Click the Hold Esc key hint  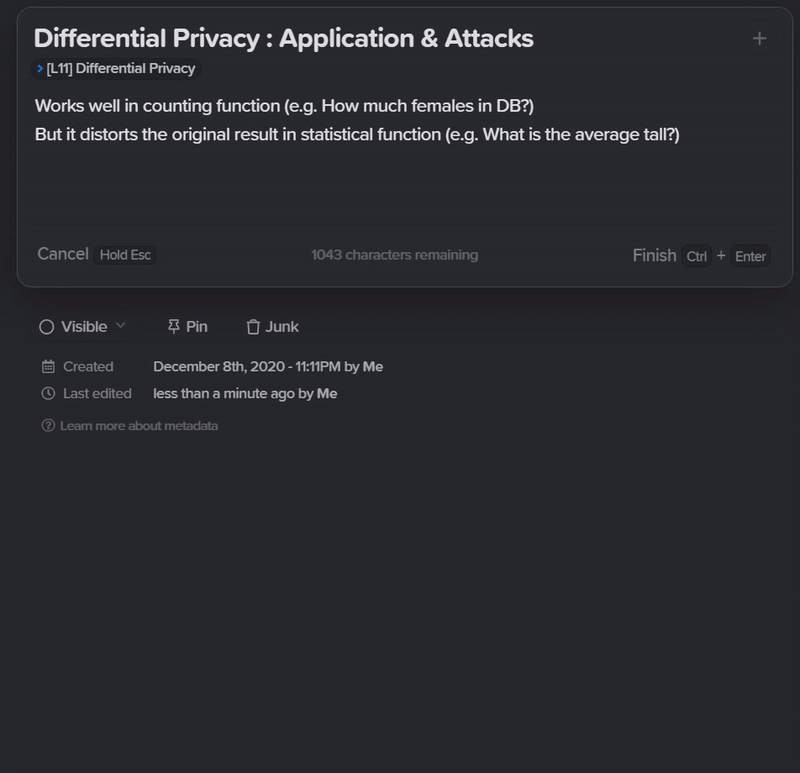pyautogui.click(x=125, y=255)
